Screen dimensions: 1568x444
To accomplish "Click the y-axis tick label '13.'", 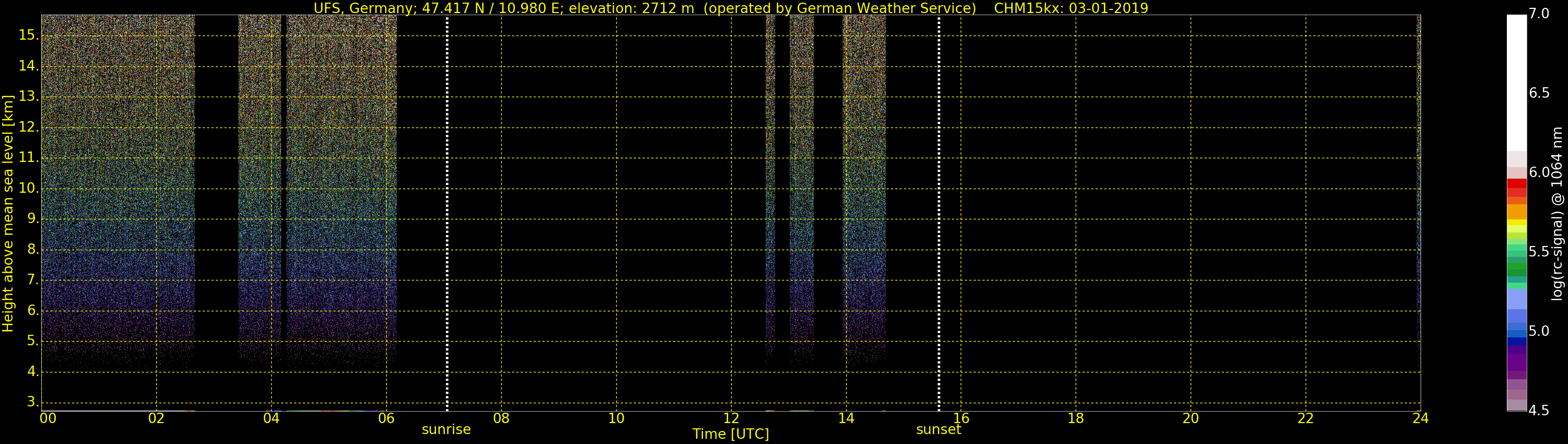I will point(29,97).
